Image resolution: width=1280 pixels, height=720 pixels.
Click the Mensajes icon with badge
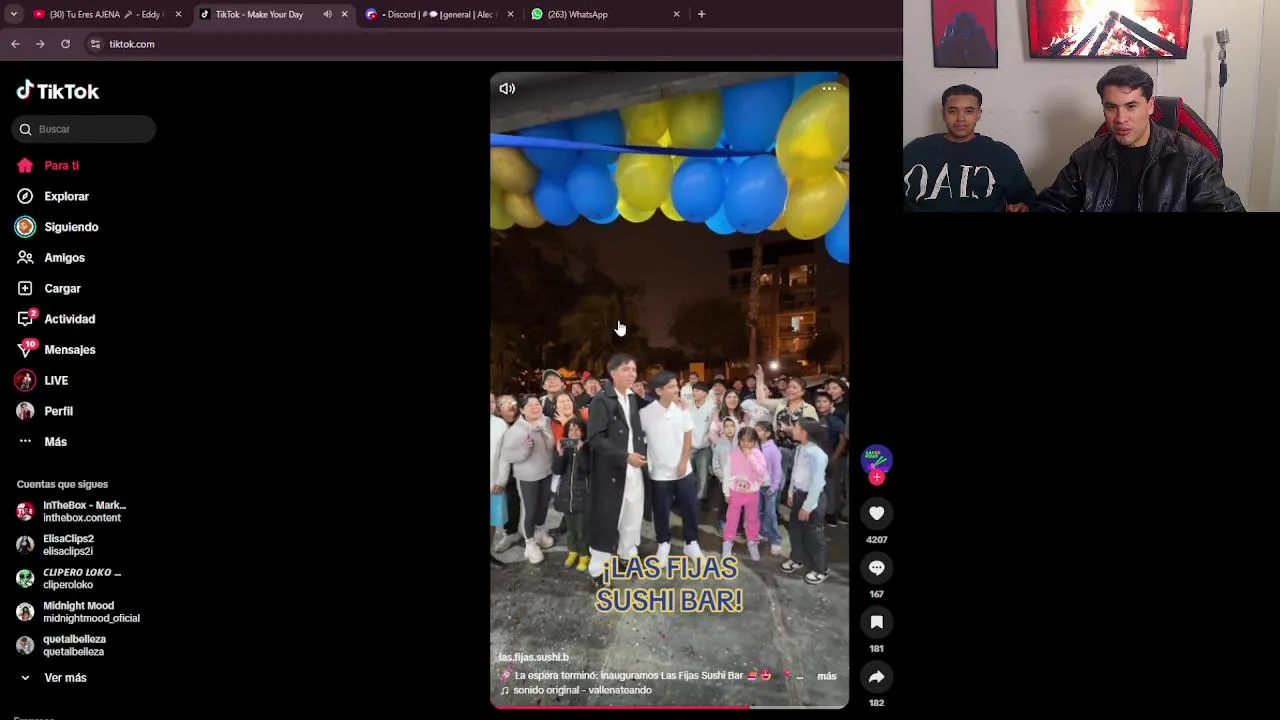point(26,350)
